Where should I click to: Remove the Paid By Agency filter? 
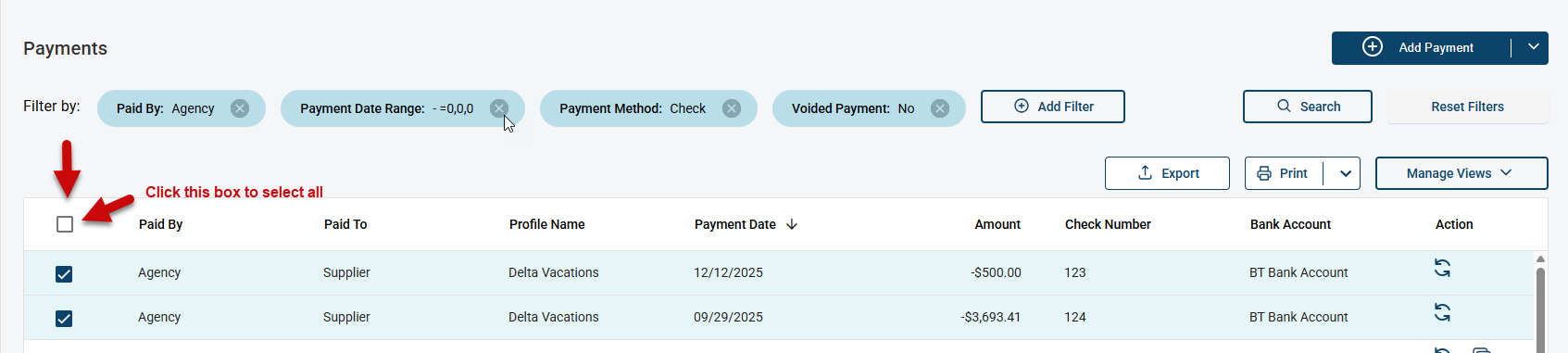tap(240, 108)
